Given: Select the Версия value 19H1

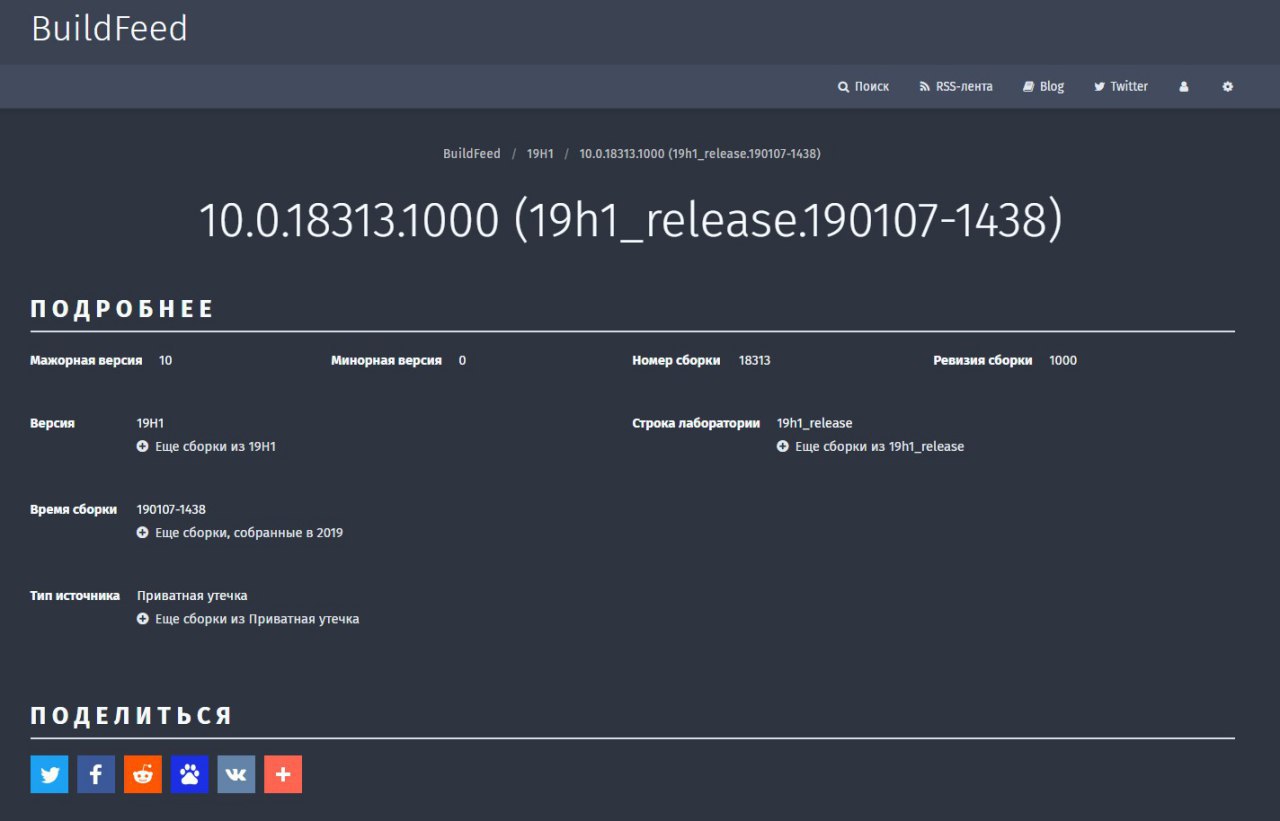Looking at the screenshot, I should click(150, 424).
